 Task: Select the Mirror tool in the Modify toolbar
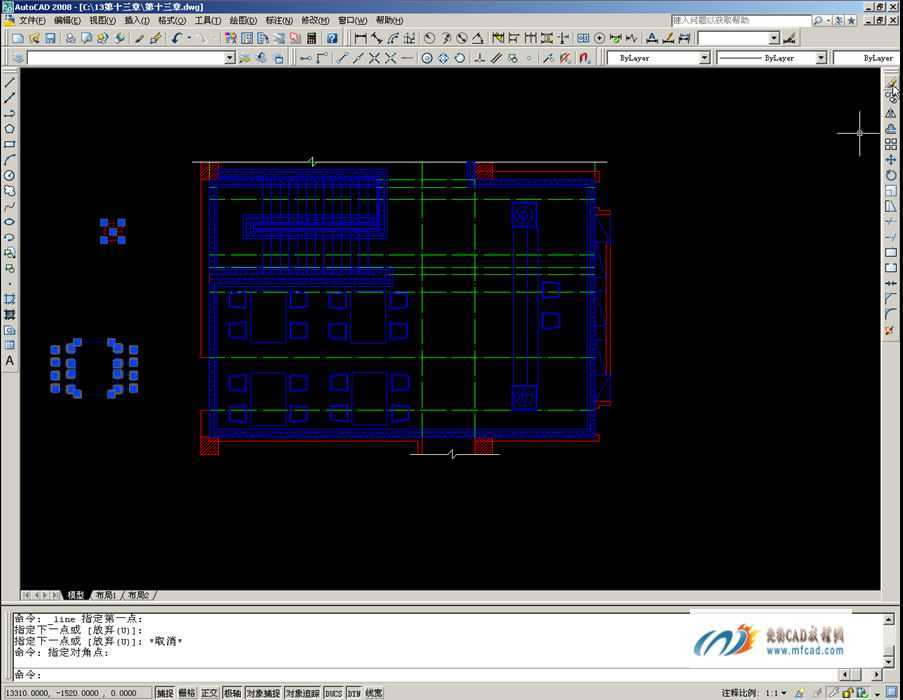(x=891, y=113)
